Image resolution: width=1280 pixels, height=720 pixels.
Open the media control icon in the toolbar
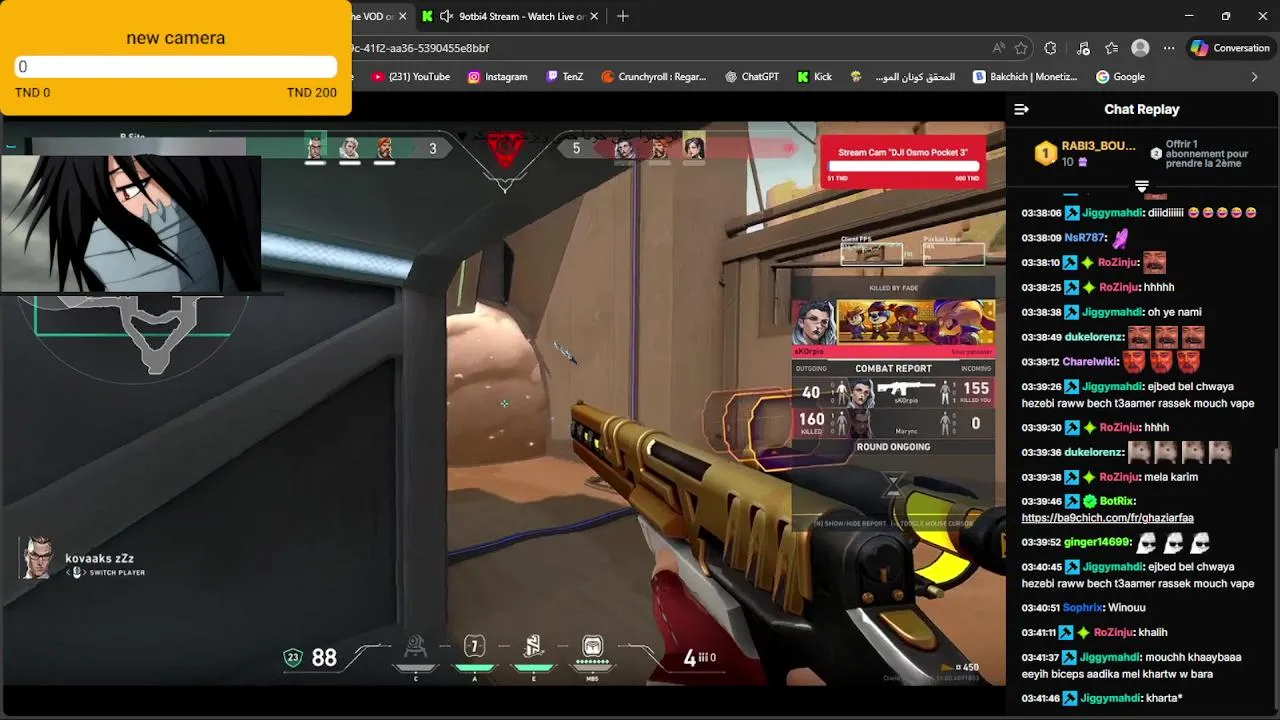[x=1083, y=48]
